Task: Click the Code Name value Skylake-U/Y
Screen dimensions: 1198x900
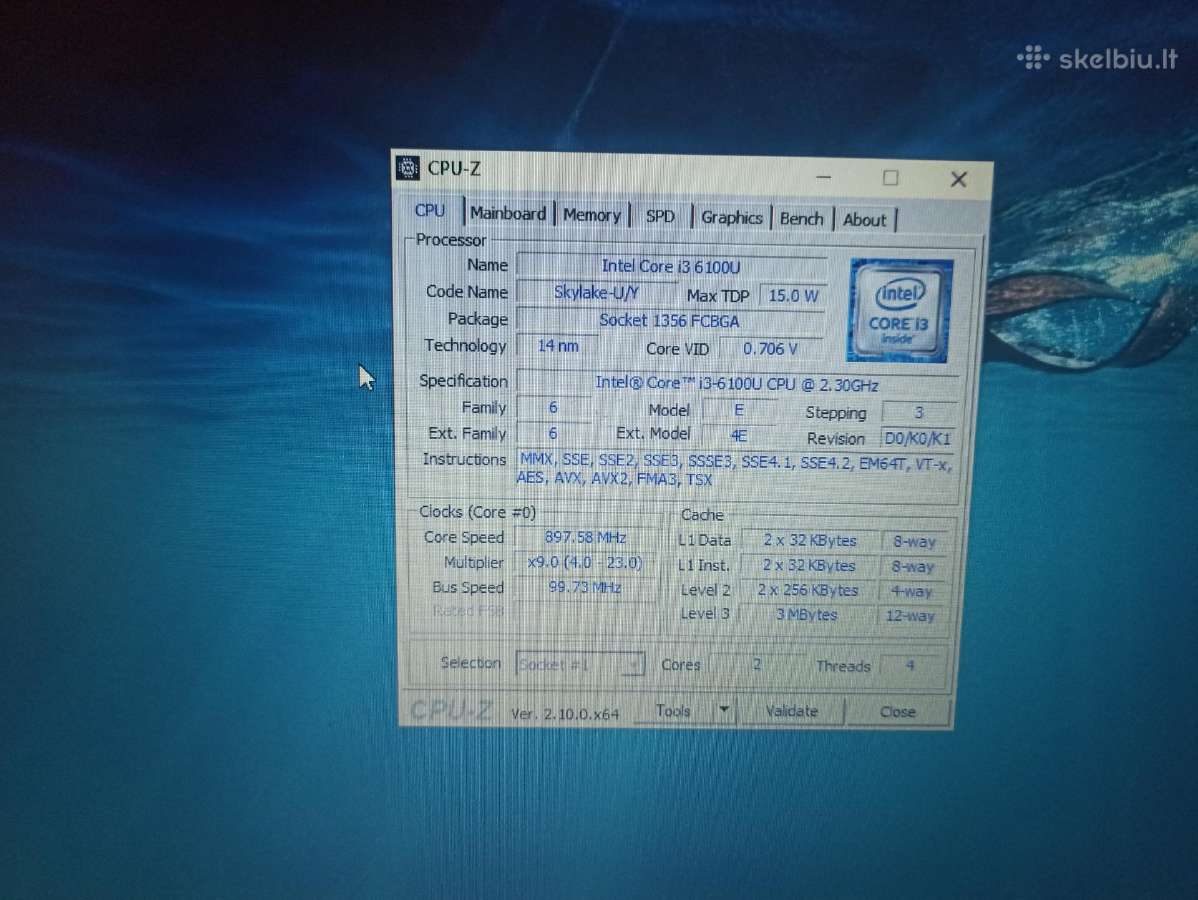Action: click(596, 293)
